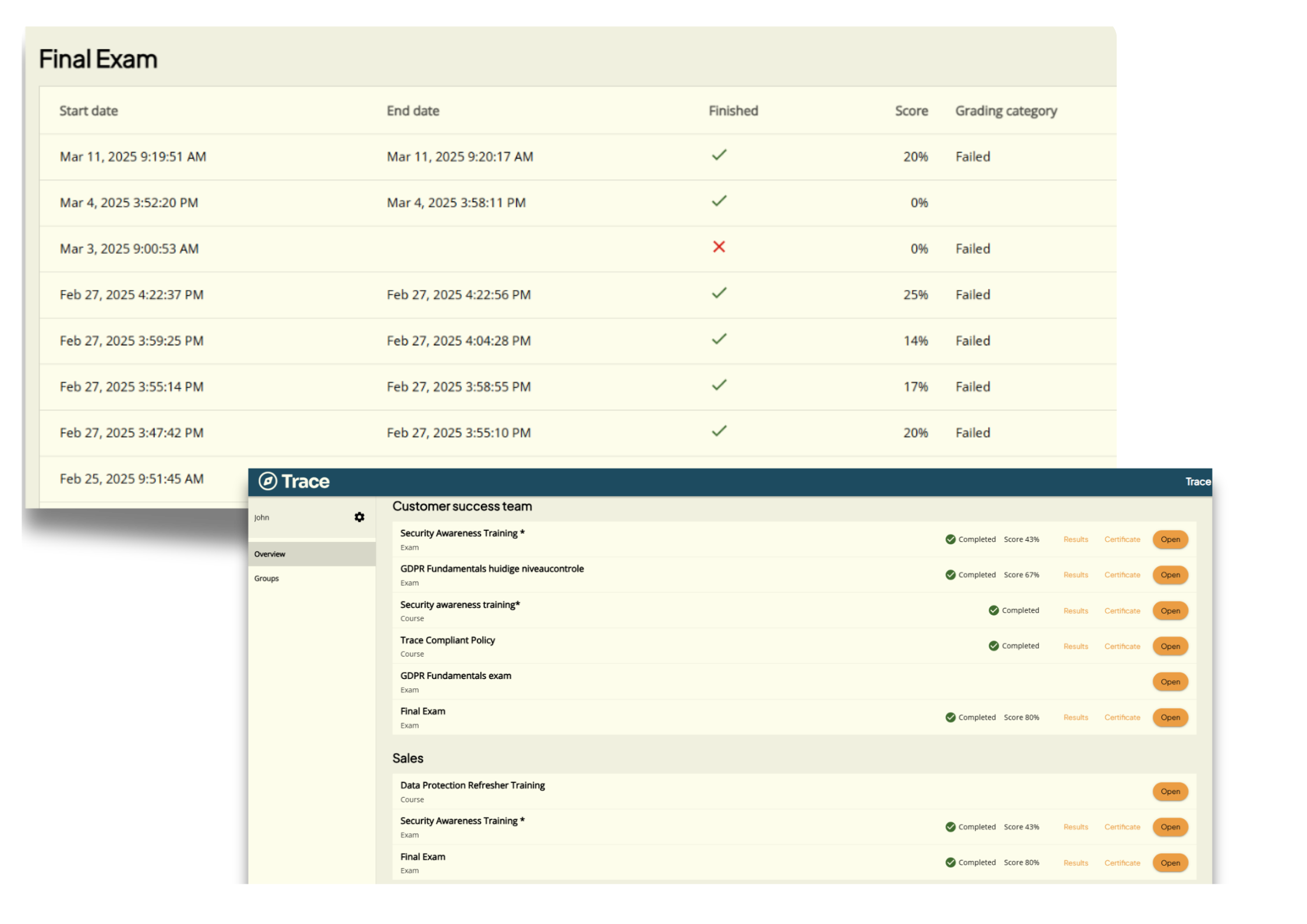
Task: Click the Open button for Sales Final Exam
Action: point(1170,863)
